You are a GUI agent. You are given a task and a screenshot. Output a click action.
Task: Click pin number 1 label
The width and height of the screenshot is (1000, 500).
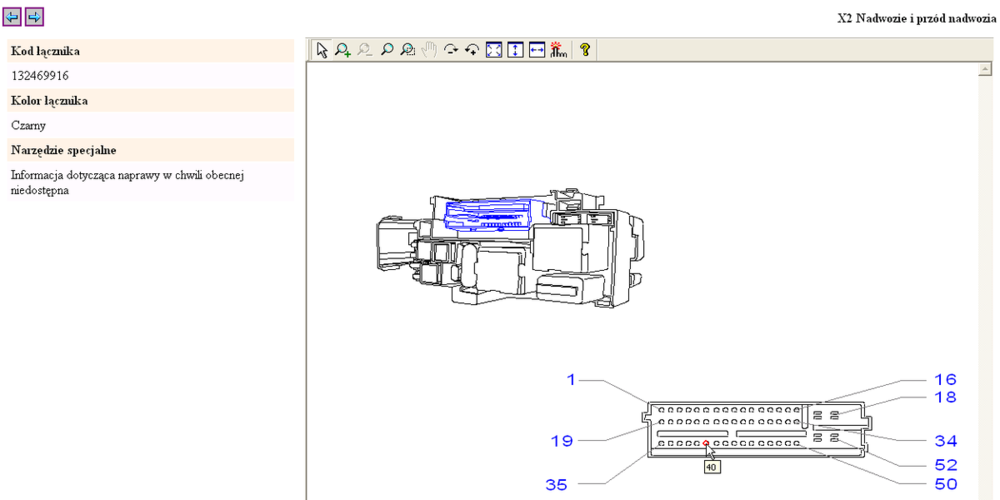point(571,379)
